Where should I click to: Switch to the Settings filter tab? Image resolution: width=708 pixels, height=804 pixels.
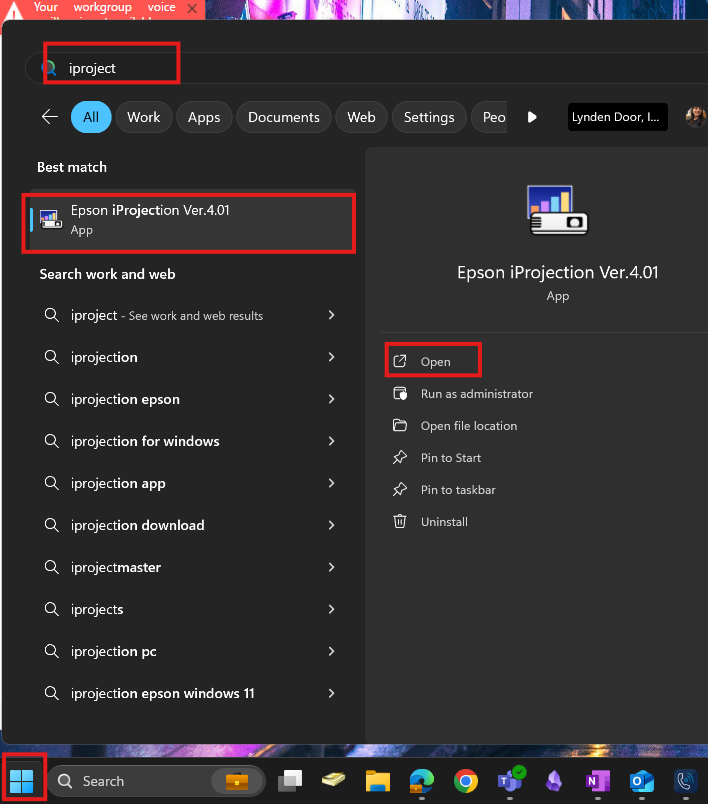(429, 117)
